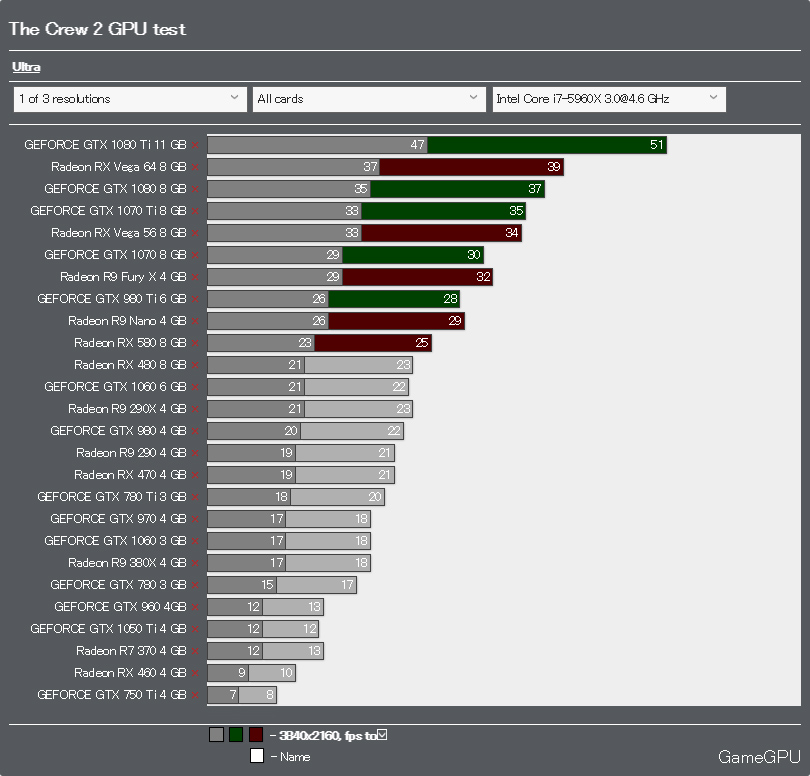Click the dark red legend swatch

click(256, 735)
